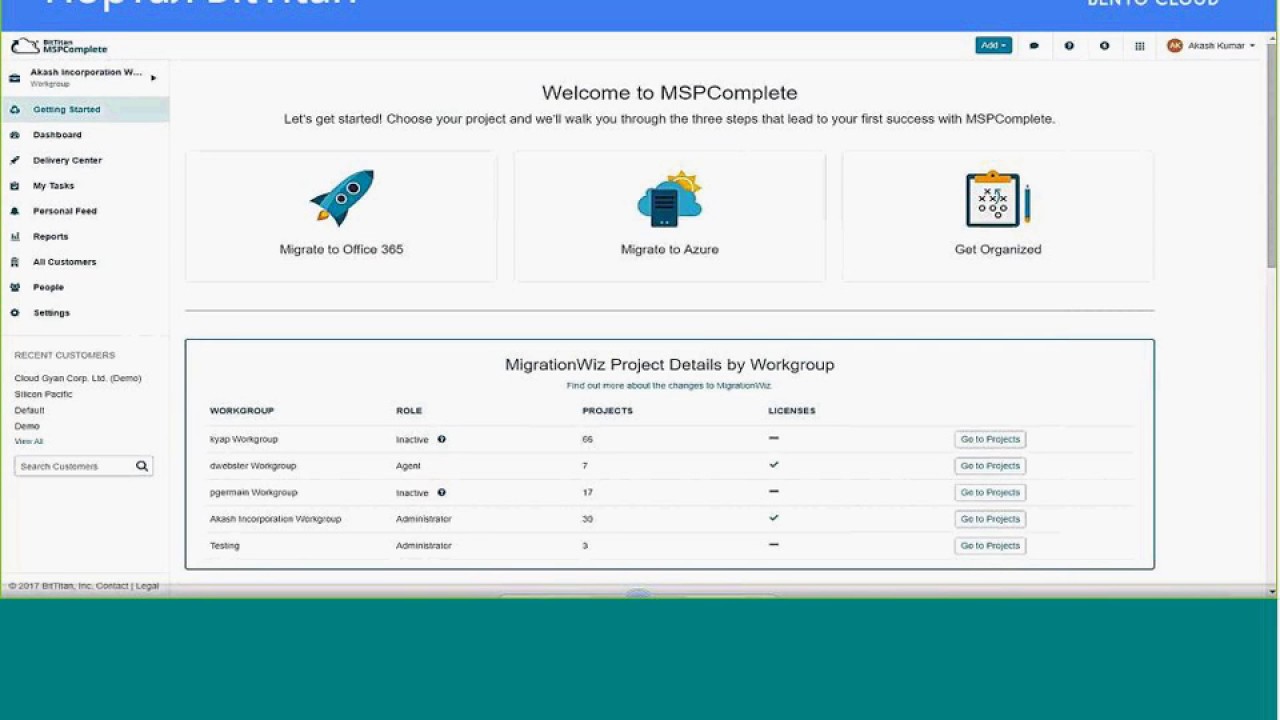
Task: Click the Dashboard gauge icon
Action: tap(14, 135)
